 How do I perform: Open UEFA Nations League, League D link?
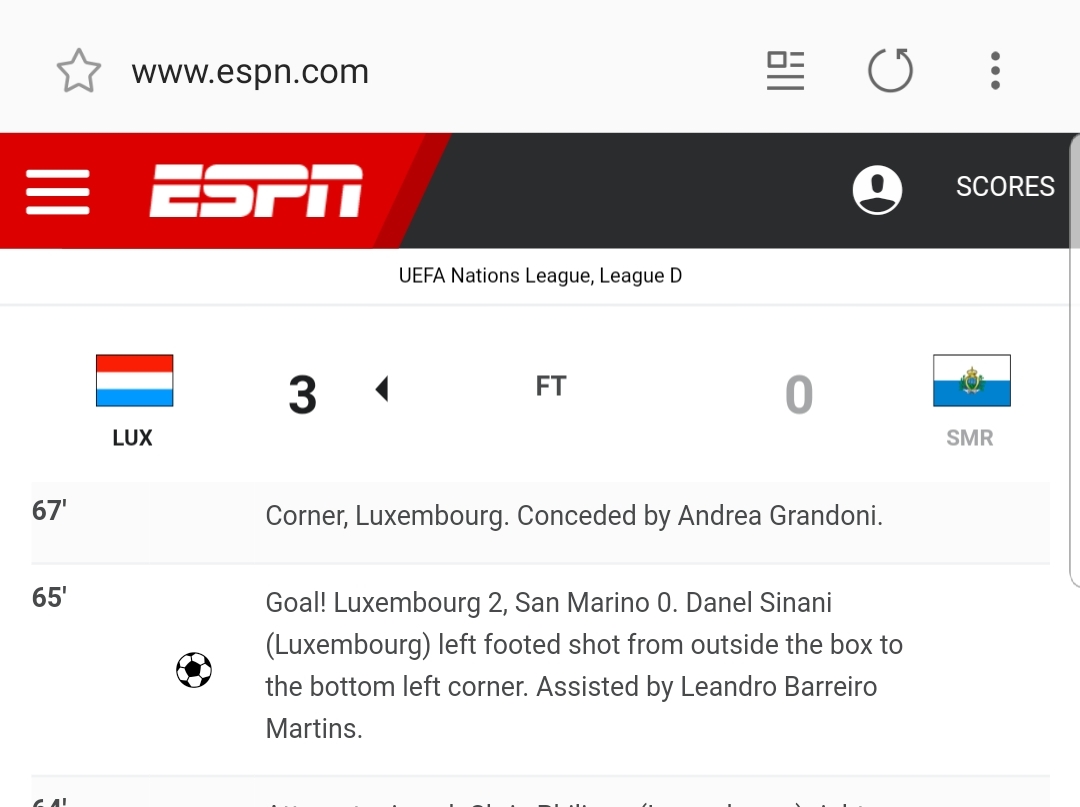[x=540, y=275]
